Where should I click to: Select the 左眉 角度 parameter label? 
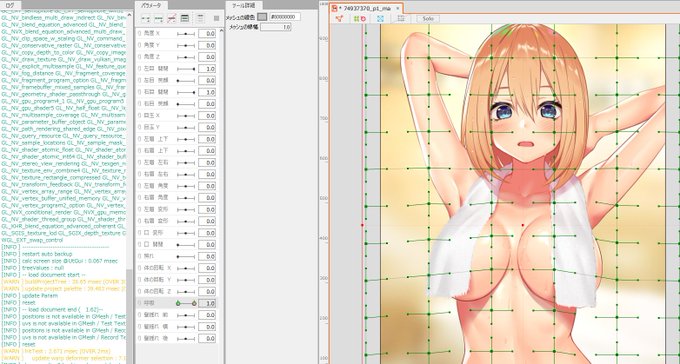[x=155, y=186]
